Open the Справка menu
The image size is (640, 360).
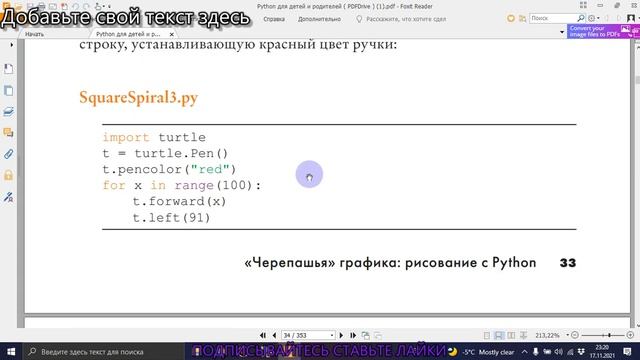click(274, 19)
